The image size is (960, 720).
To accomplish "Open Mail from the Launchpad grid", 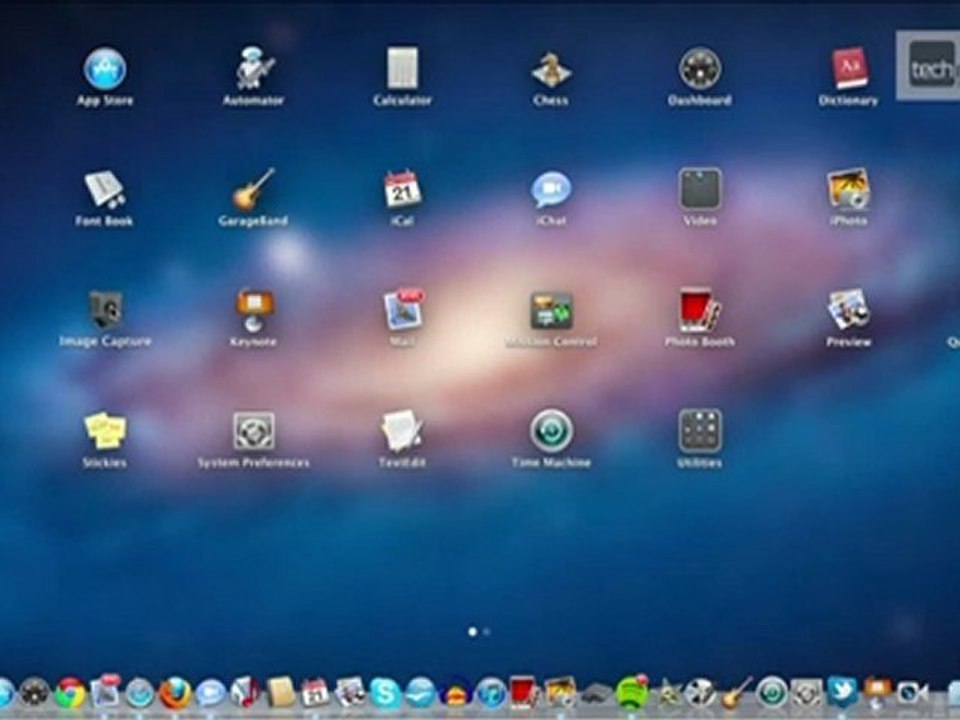I will click(x=403, y=310).
